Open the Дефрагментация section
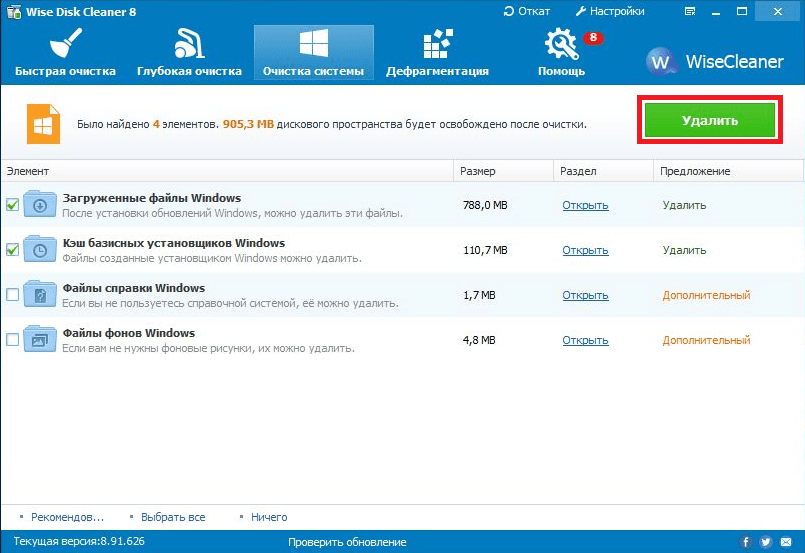 pyautogui.click(x=438, y=53)
